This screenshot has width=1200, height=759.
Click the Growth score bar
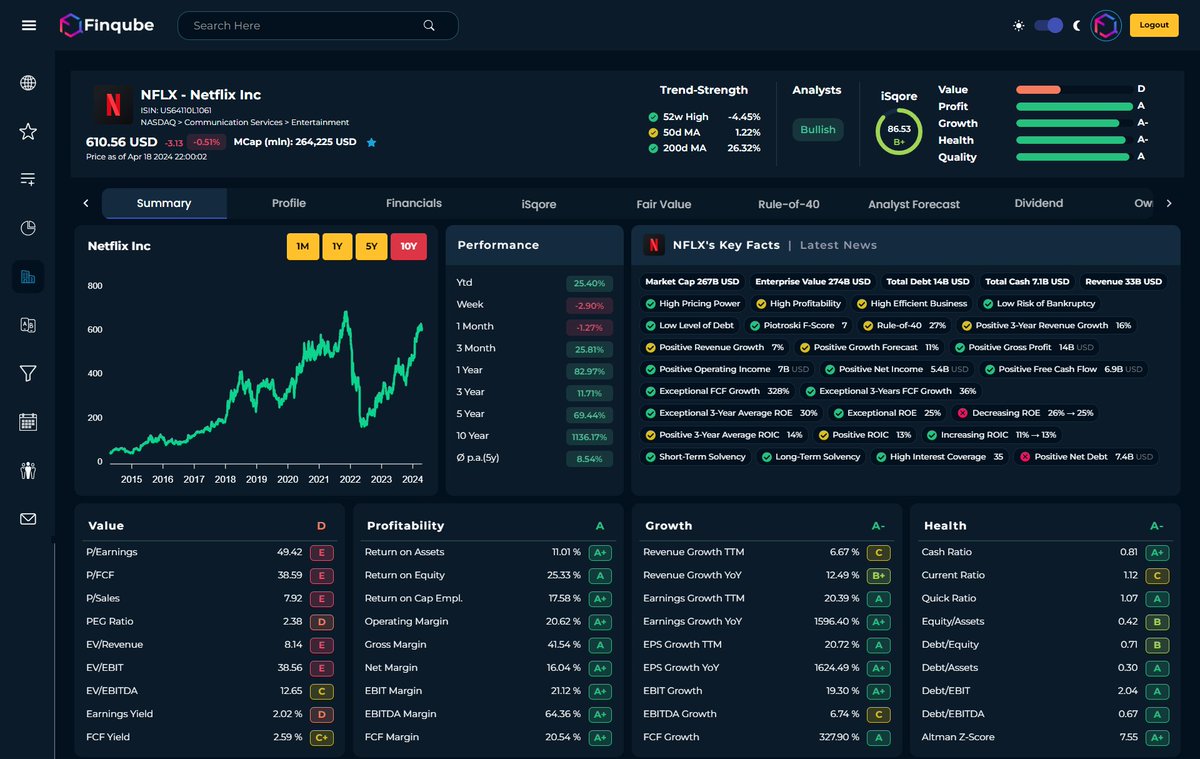1074,123
